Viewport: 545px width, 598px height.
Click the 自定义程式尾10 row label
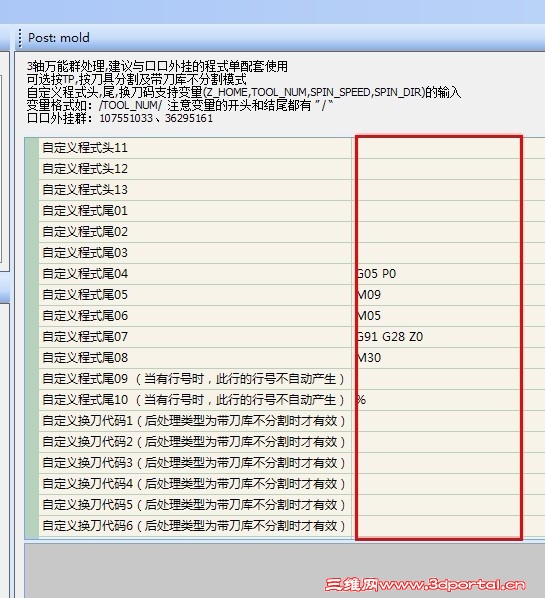coord(195,400)
